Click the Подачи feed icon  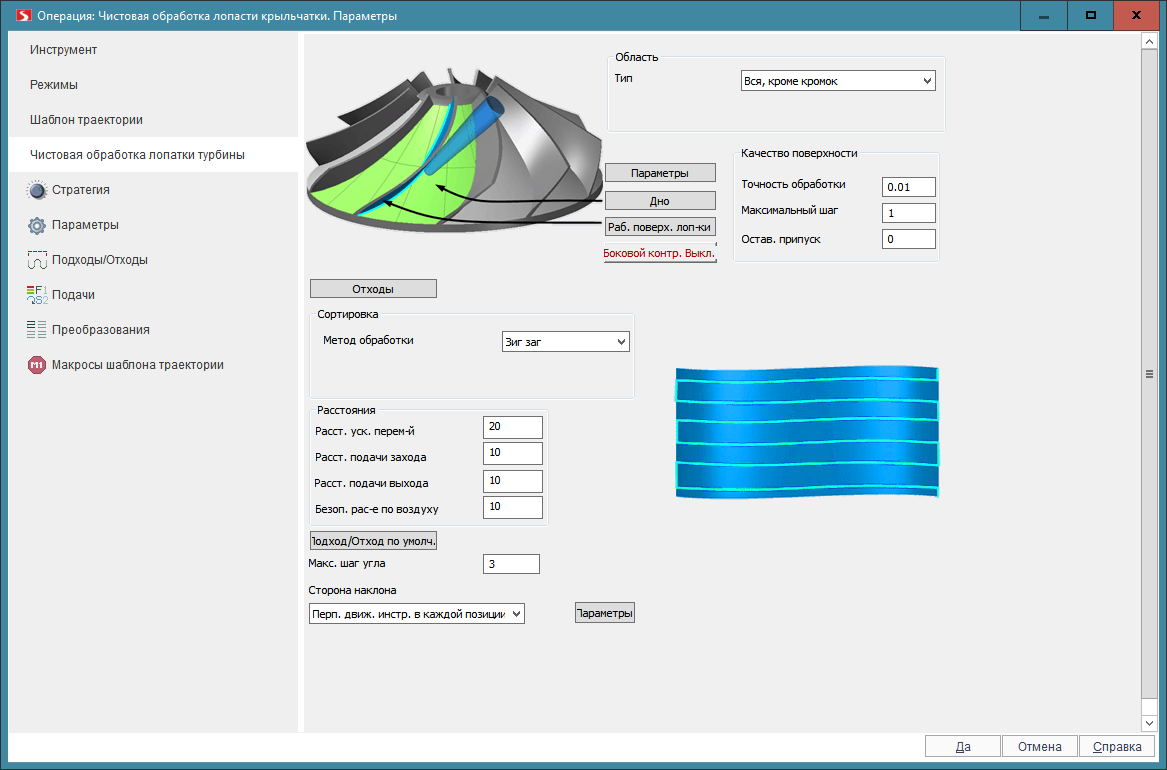[x=36, y=295]
